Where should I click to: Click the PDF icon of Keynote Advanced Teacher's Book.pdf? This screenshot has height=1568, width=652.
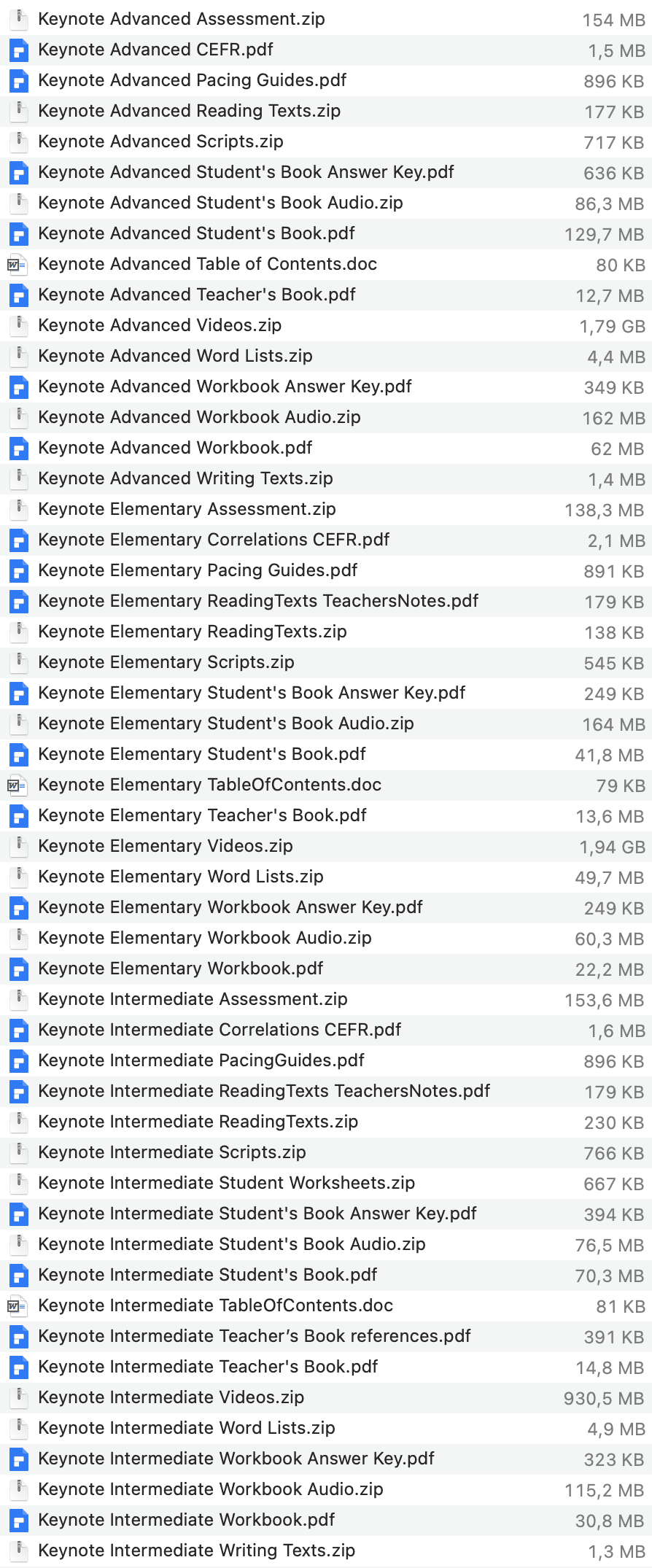pos(18,295)
